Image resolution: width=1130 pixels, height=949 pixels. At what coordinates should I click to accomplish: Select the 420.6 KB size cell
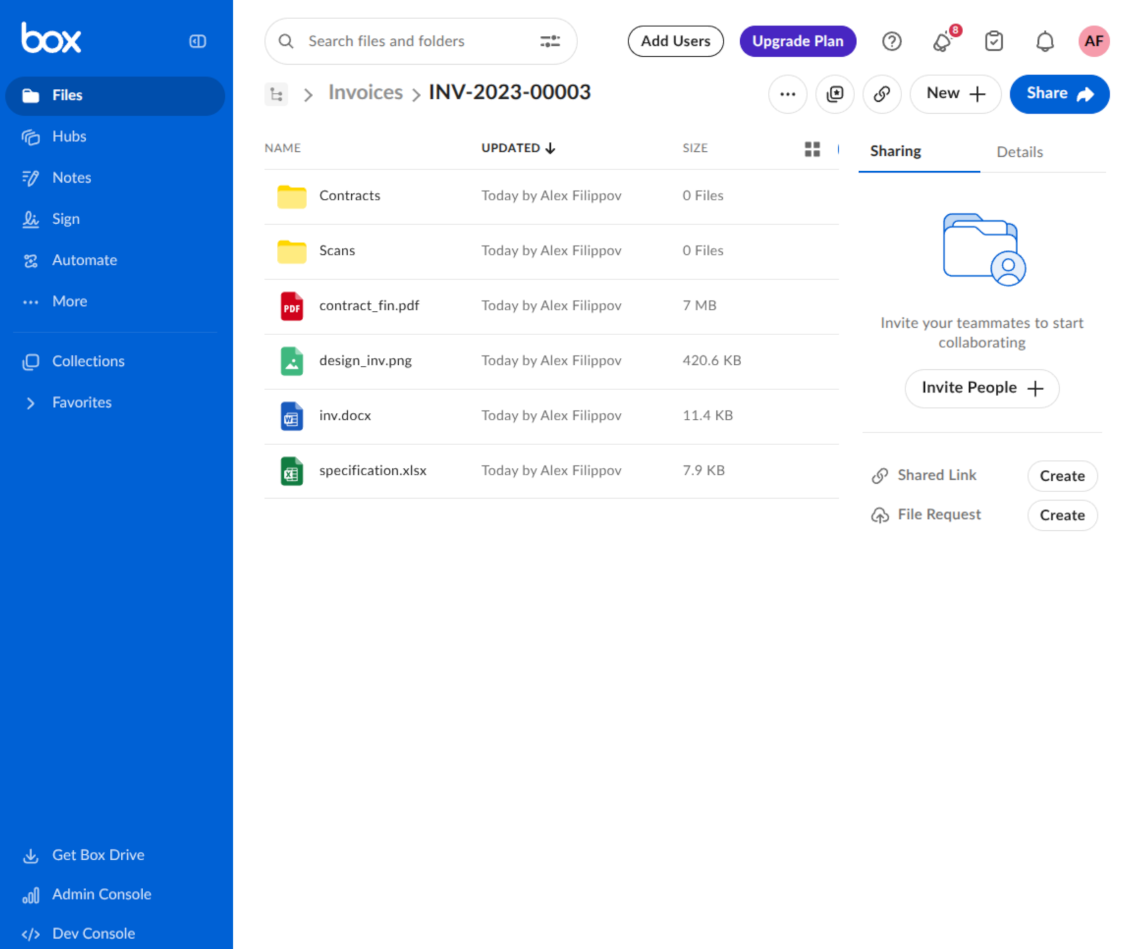[x=712, y=360]
